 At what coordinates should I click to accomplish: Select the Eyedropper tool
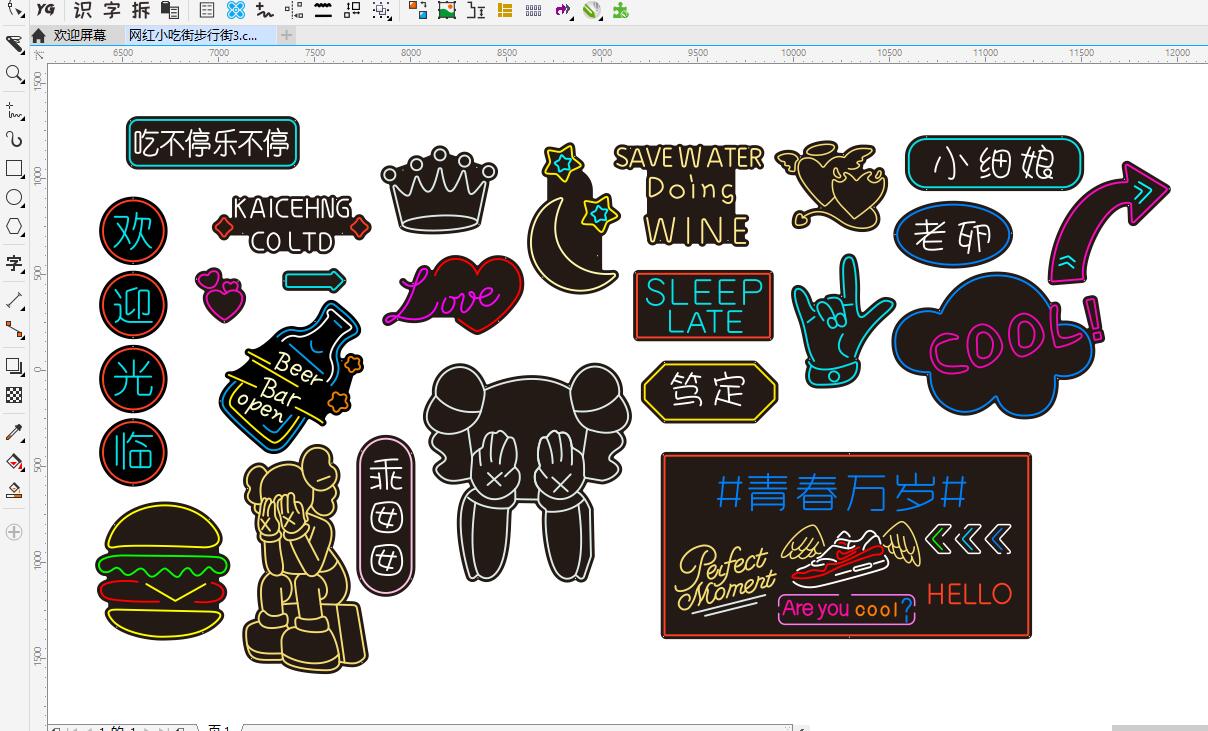(14, 432)
